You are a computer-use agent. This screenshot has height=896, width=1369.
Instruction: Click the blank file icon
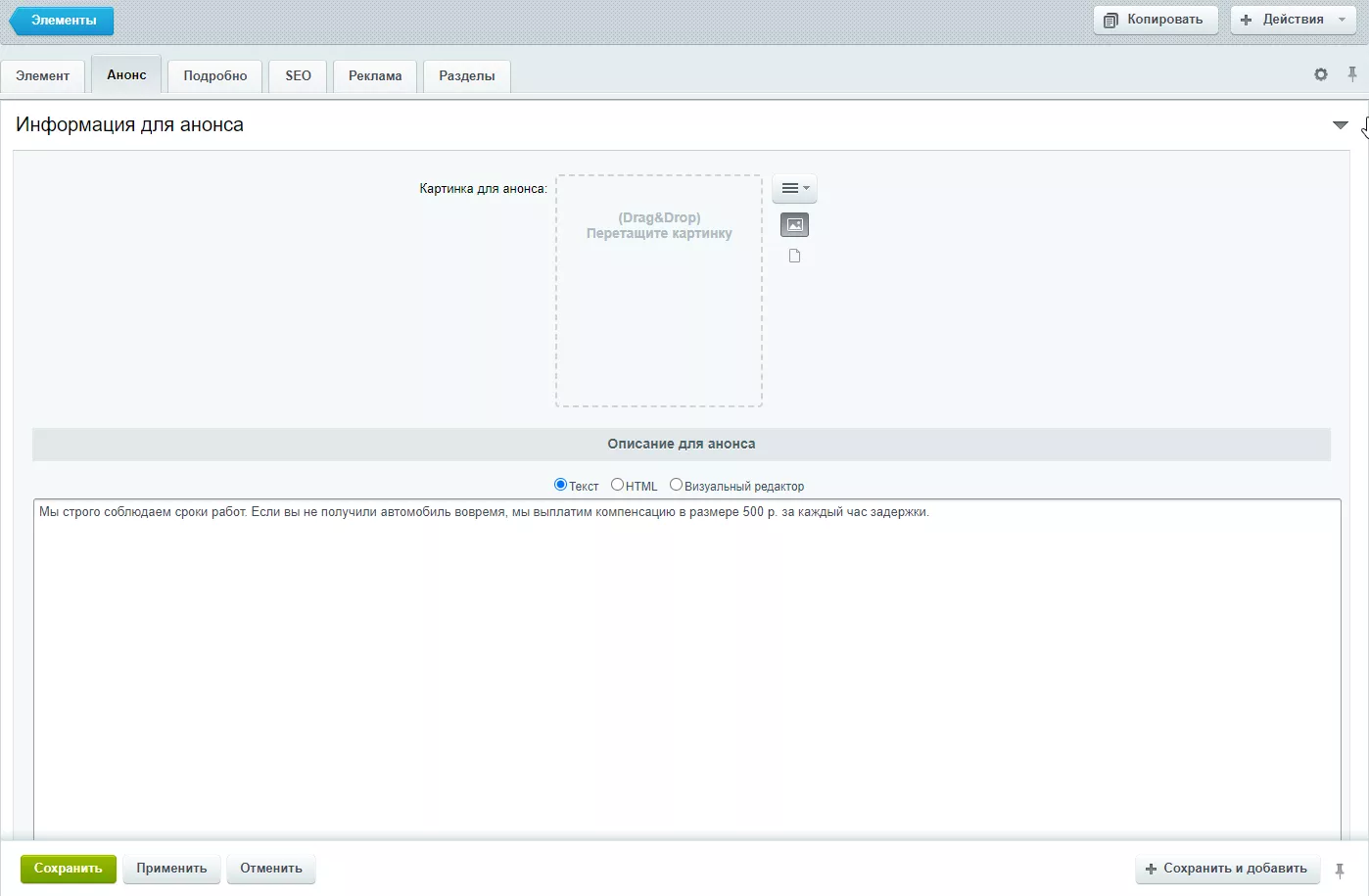click(794, 256)
